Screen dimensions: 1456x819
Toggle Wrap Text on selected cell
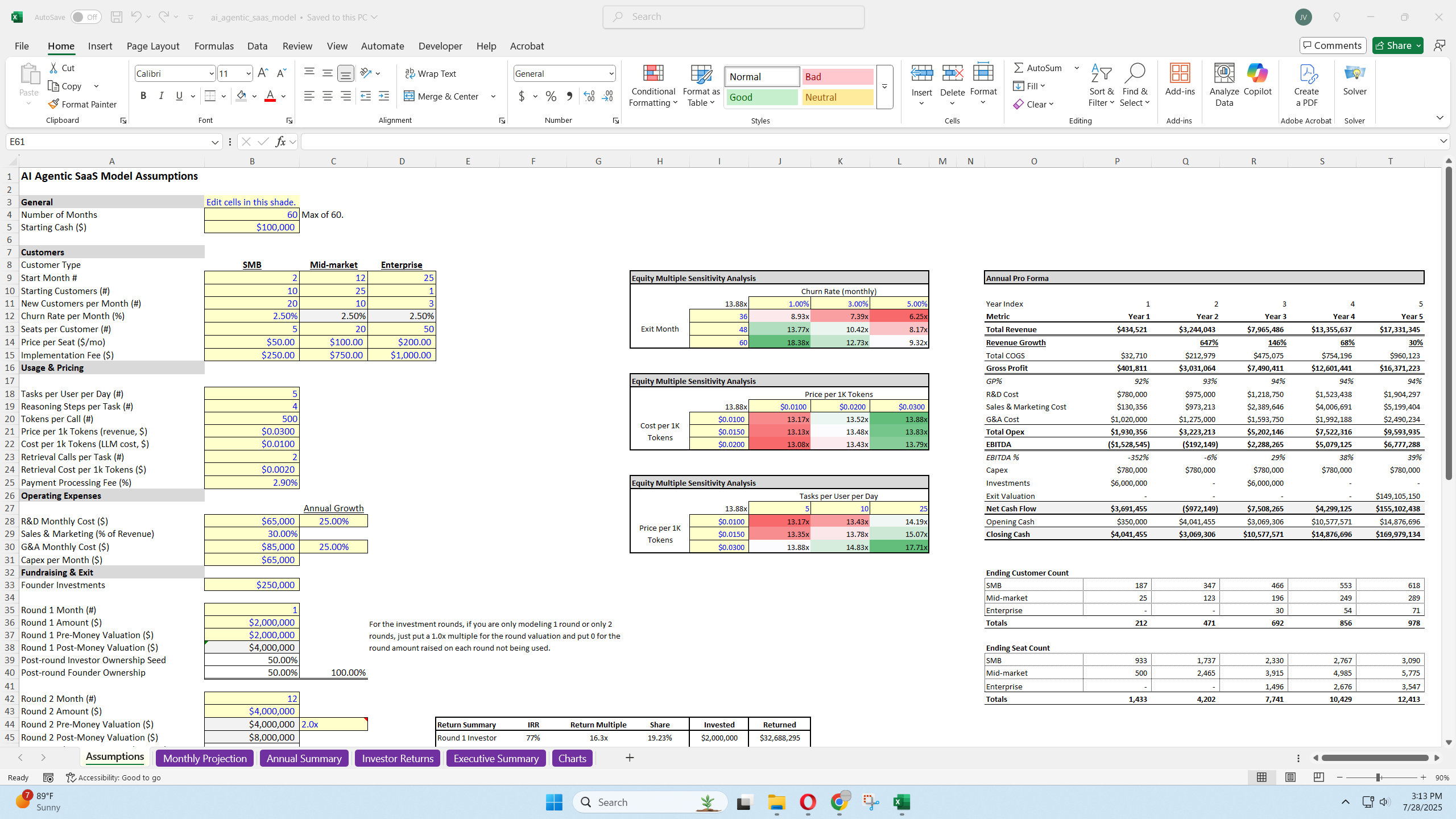[431, 73]
